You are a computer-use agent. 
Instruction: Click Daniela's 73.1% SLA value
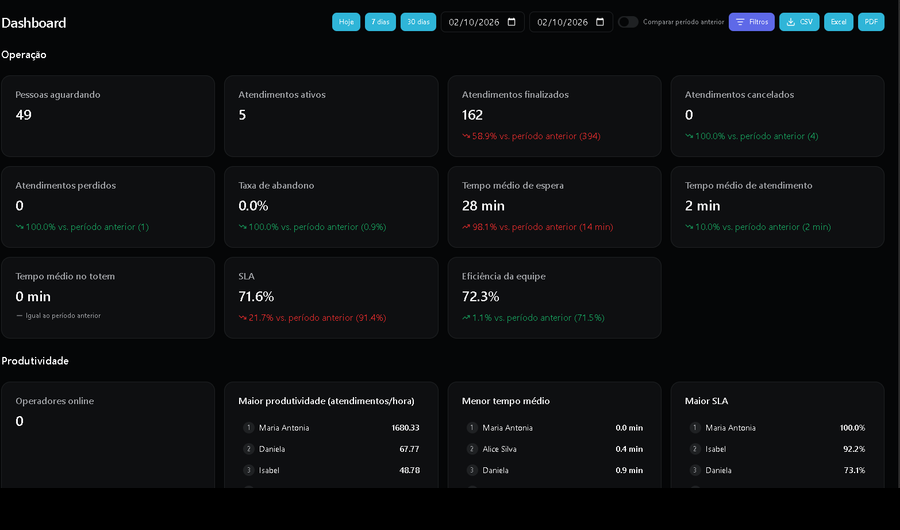pos(854,470)
